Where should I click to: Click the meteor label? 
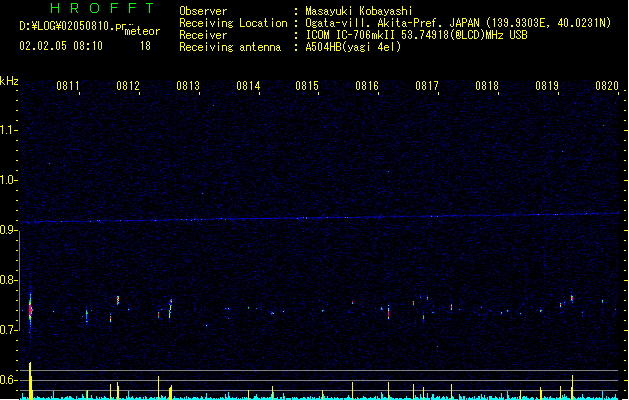click(142, 31)
